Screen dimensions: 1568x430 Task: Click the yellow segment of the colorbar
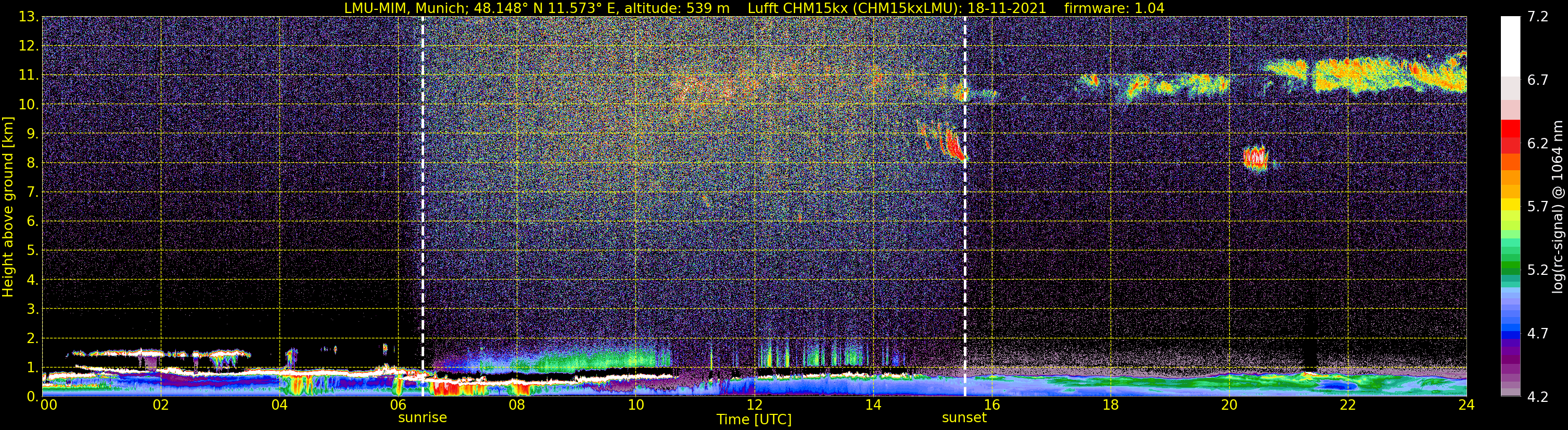coord(1510,204)
